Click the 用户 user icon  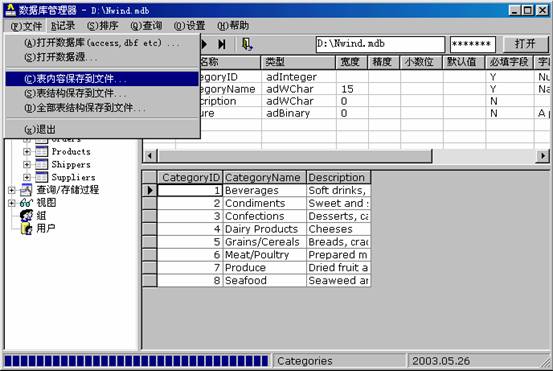26,229
